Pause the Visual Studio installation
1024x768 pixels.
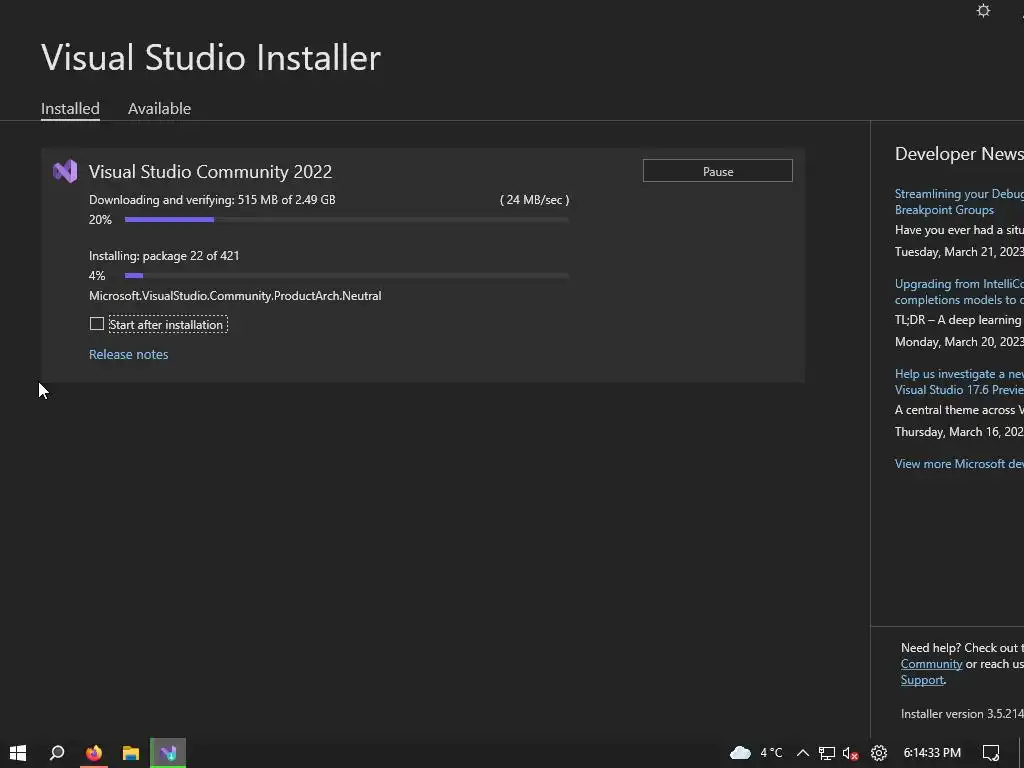(718, 171)
